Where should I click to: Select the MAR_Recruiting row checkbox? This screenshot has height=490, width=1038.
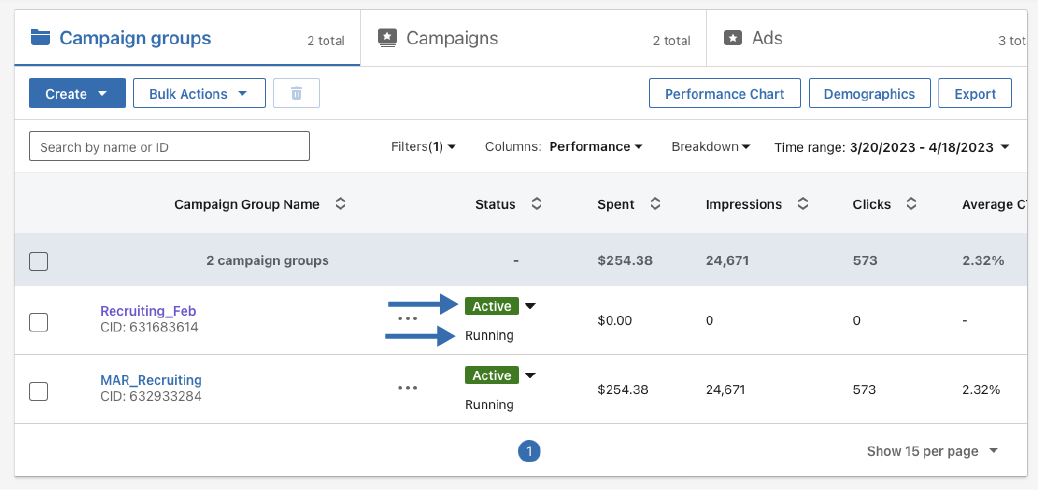[38, 391]
